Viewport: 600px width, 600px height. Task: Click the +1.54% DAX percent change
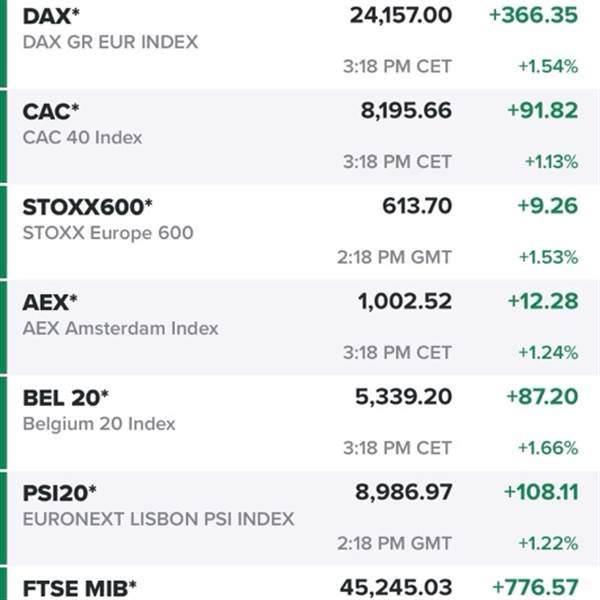coord(548,67)
